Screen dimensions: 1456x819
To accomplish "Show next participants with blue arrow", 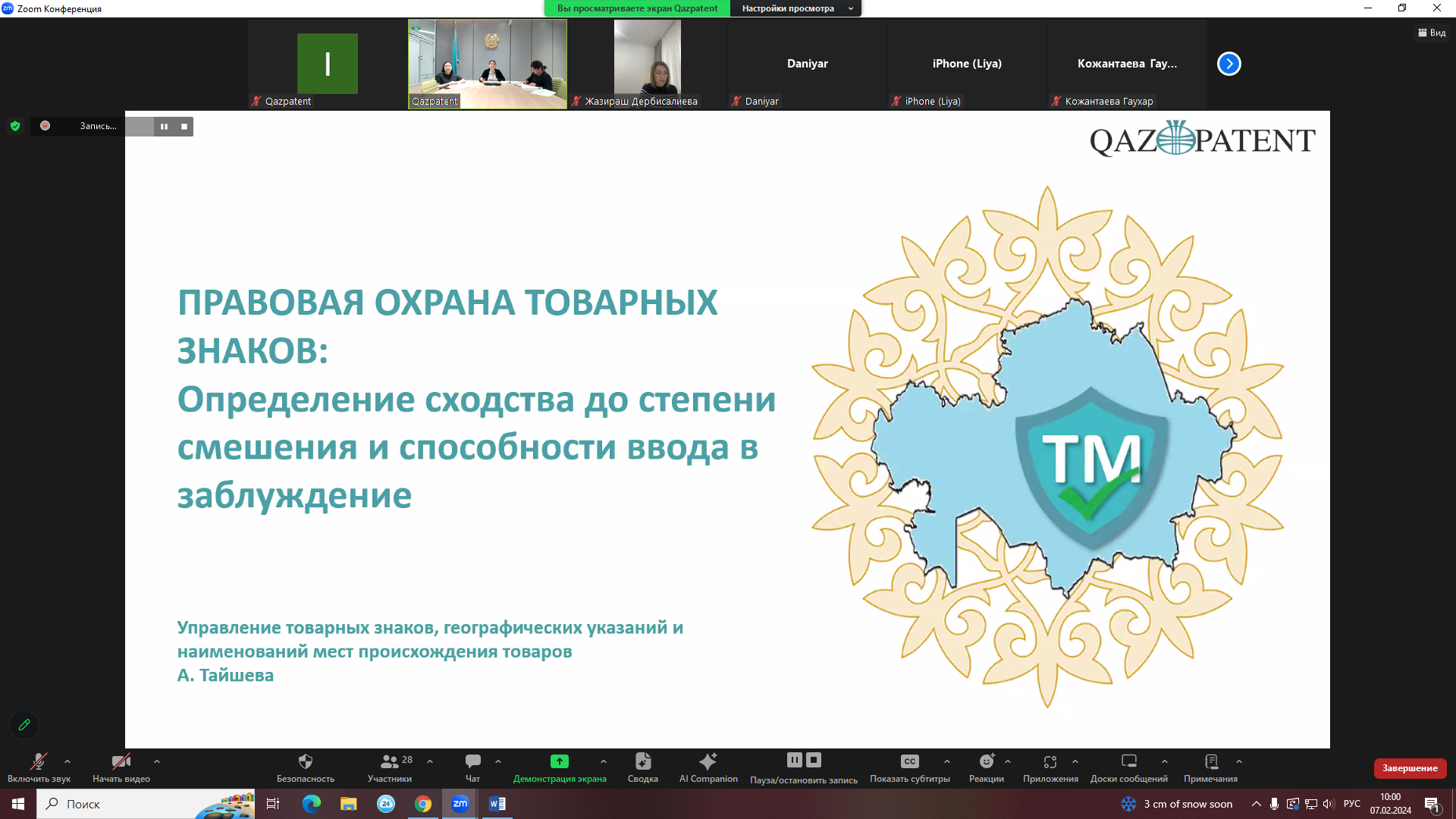I will [1228, 64].
